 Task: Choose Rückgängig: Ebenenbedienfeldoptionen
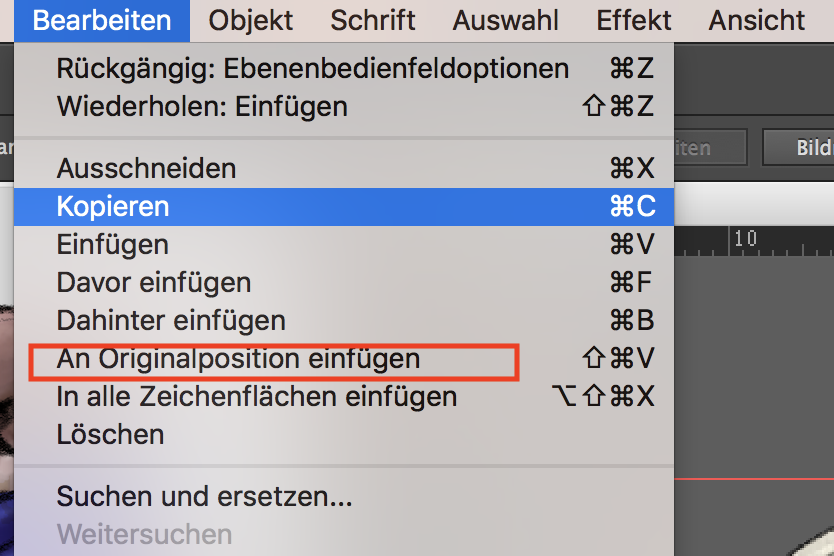(344, 69)
